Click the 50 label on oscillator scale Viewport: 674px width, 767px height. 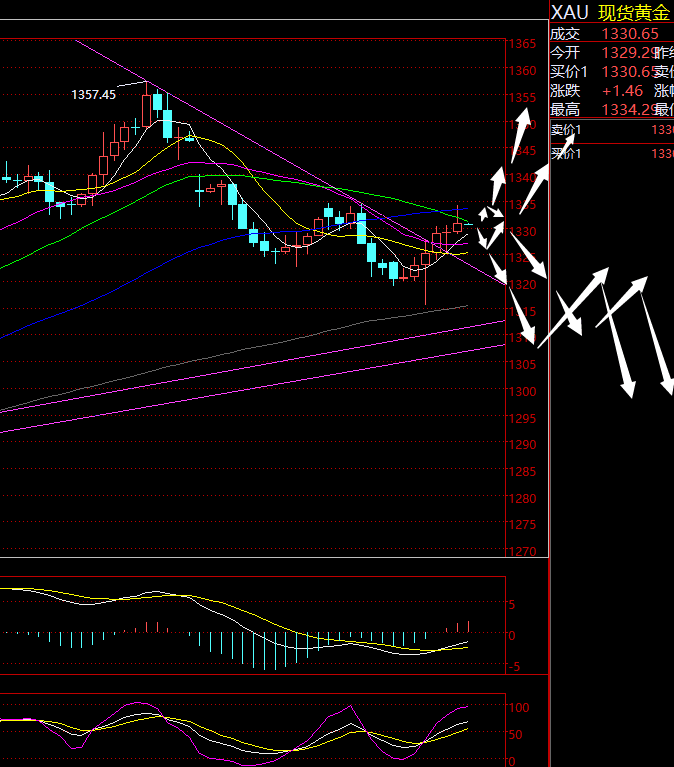(516, 735)
